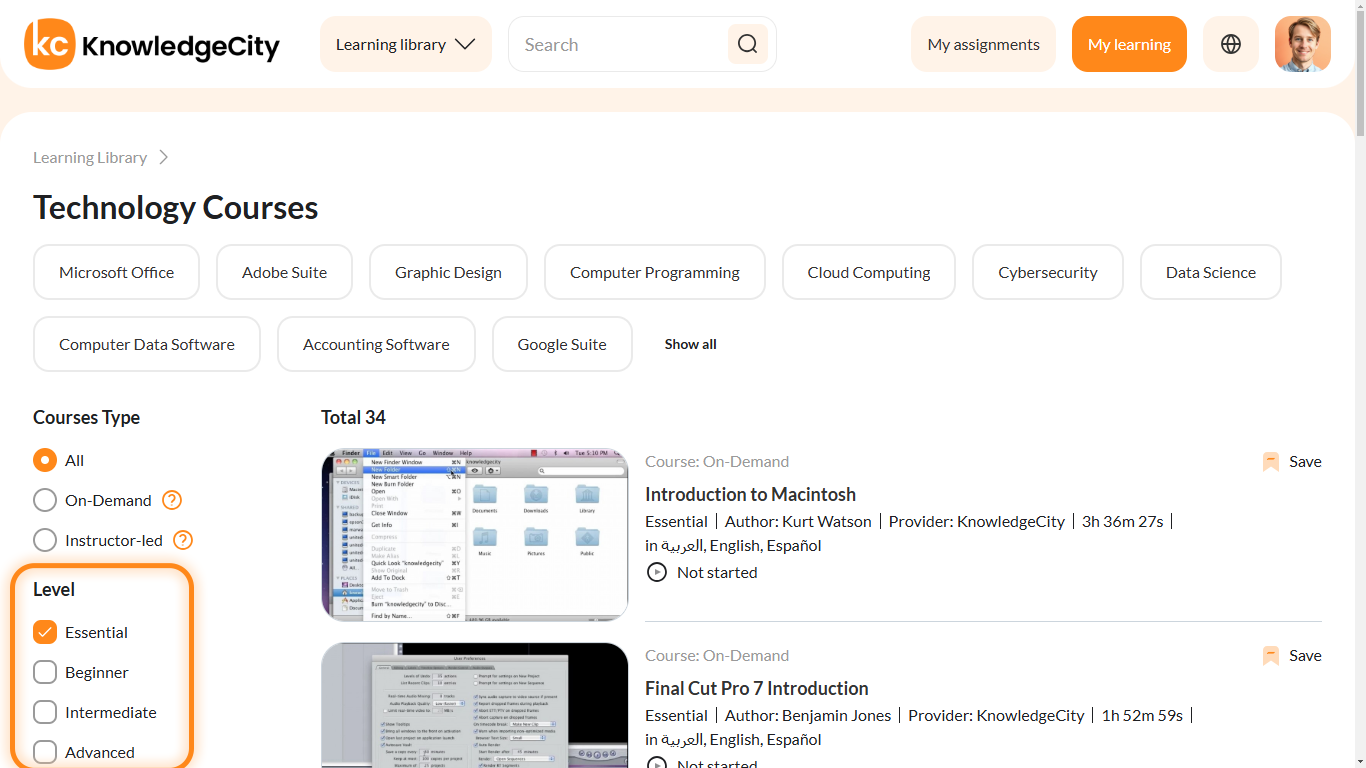The height and width of the screenshot is (768, 1366).
Task: Click the play icon beside Not started for Macintosh
Action: [657, 573]
